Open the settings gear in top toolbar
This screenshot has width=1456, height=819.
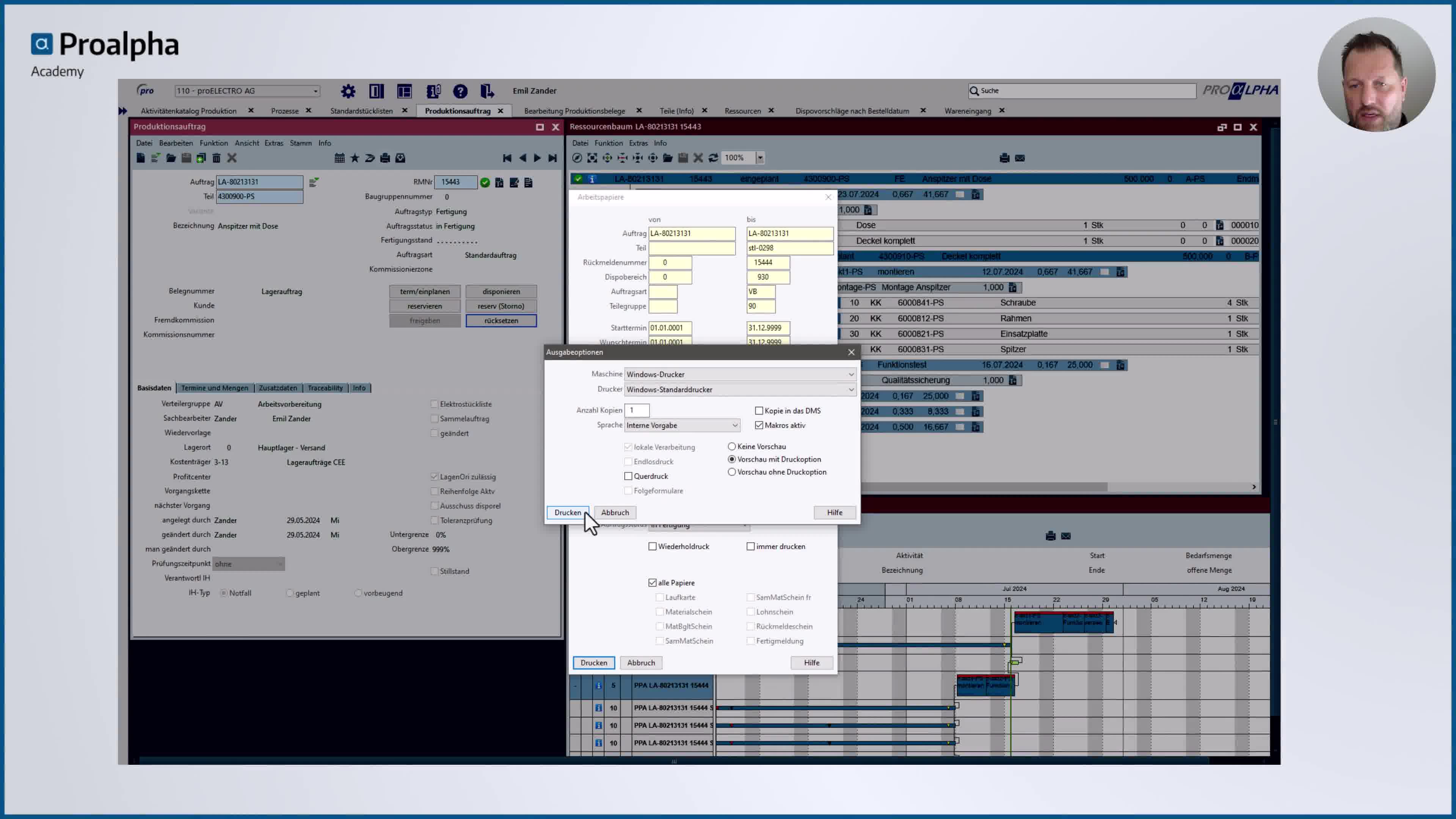[348, 91]
